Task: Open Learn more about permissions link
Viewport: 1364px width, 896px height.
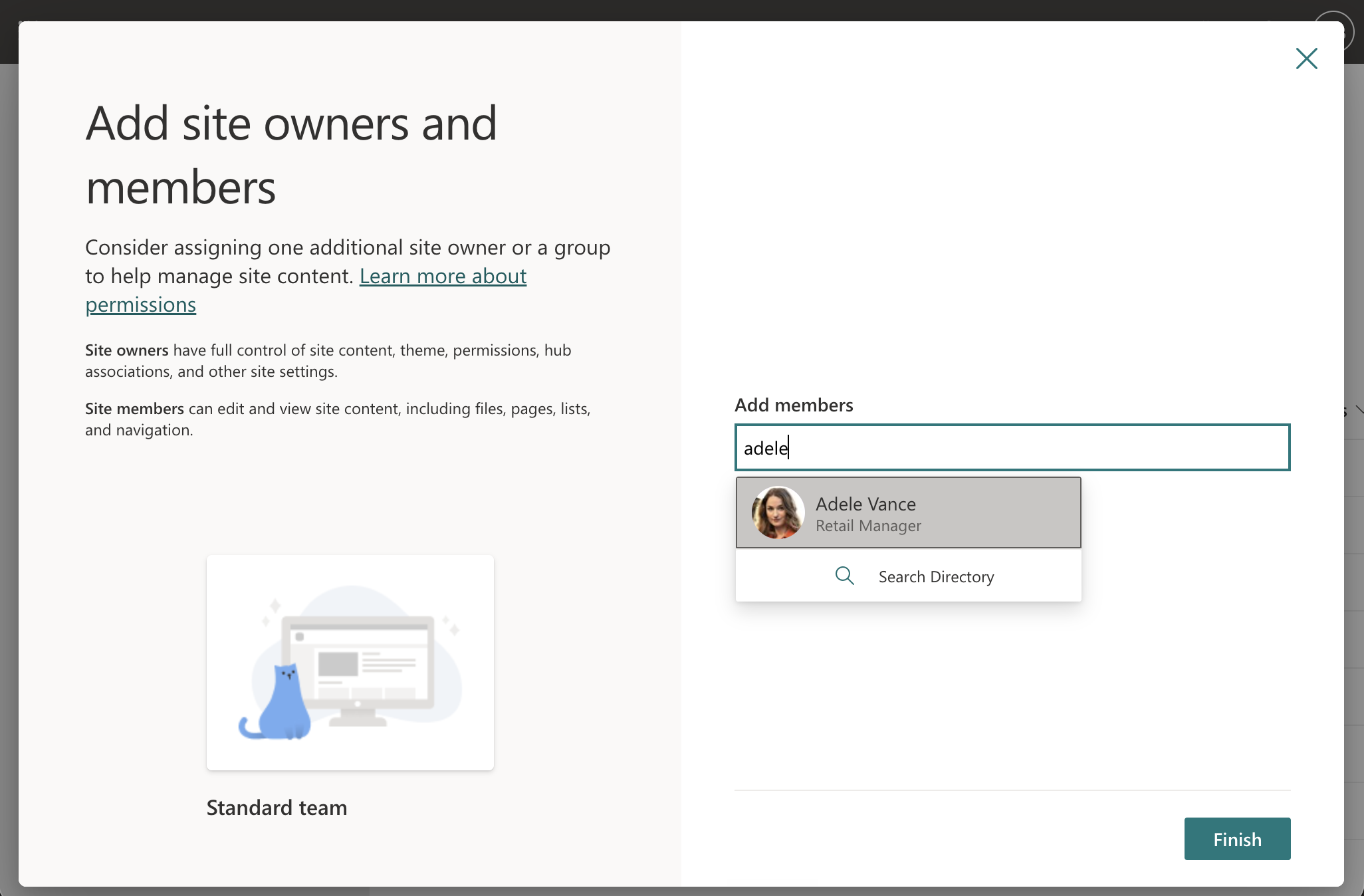Action: coord(306,290)
